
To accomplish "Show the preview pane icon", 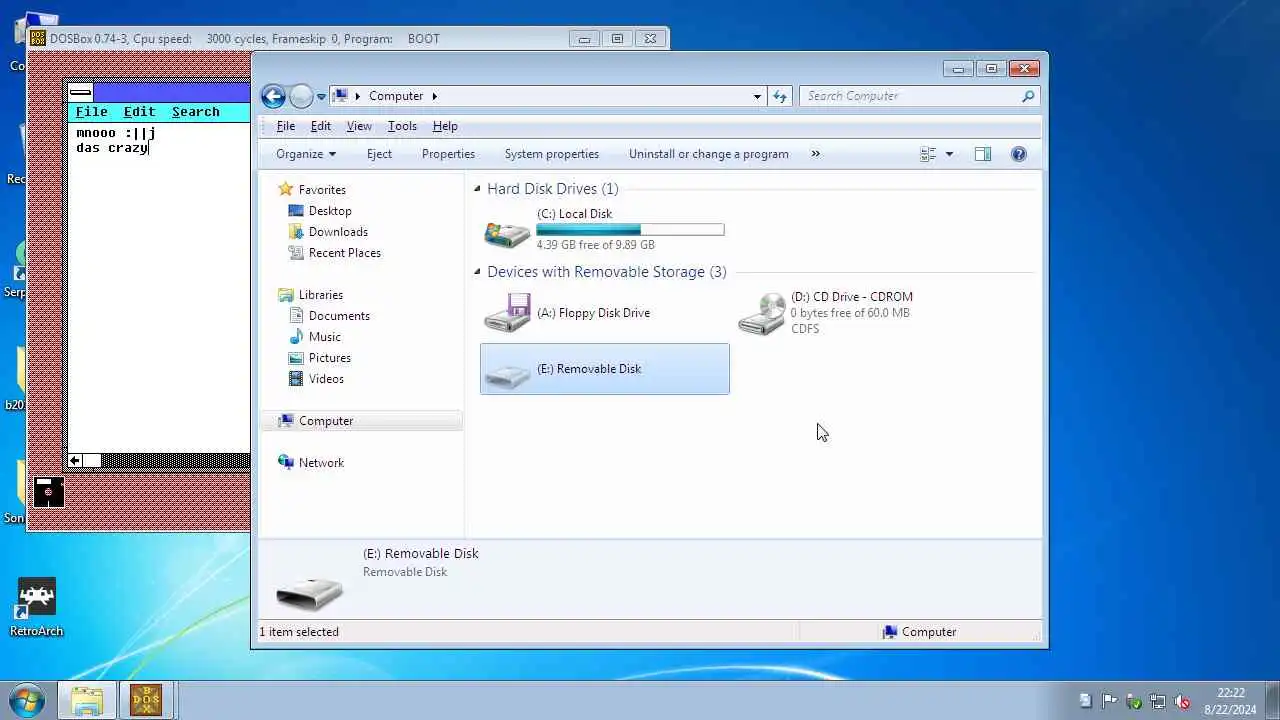I will click(983, 154).
